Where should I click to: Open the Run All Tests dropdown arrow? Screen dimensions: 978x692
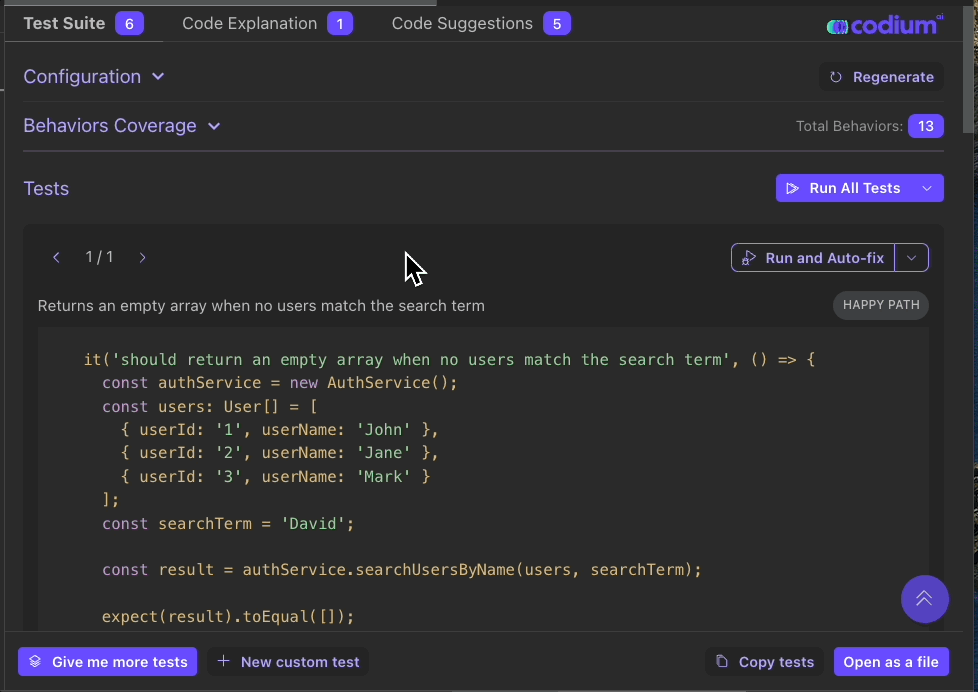927,188
